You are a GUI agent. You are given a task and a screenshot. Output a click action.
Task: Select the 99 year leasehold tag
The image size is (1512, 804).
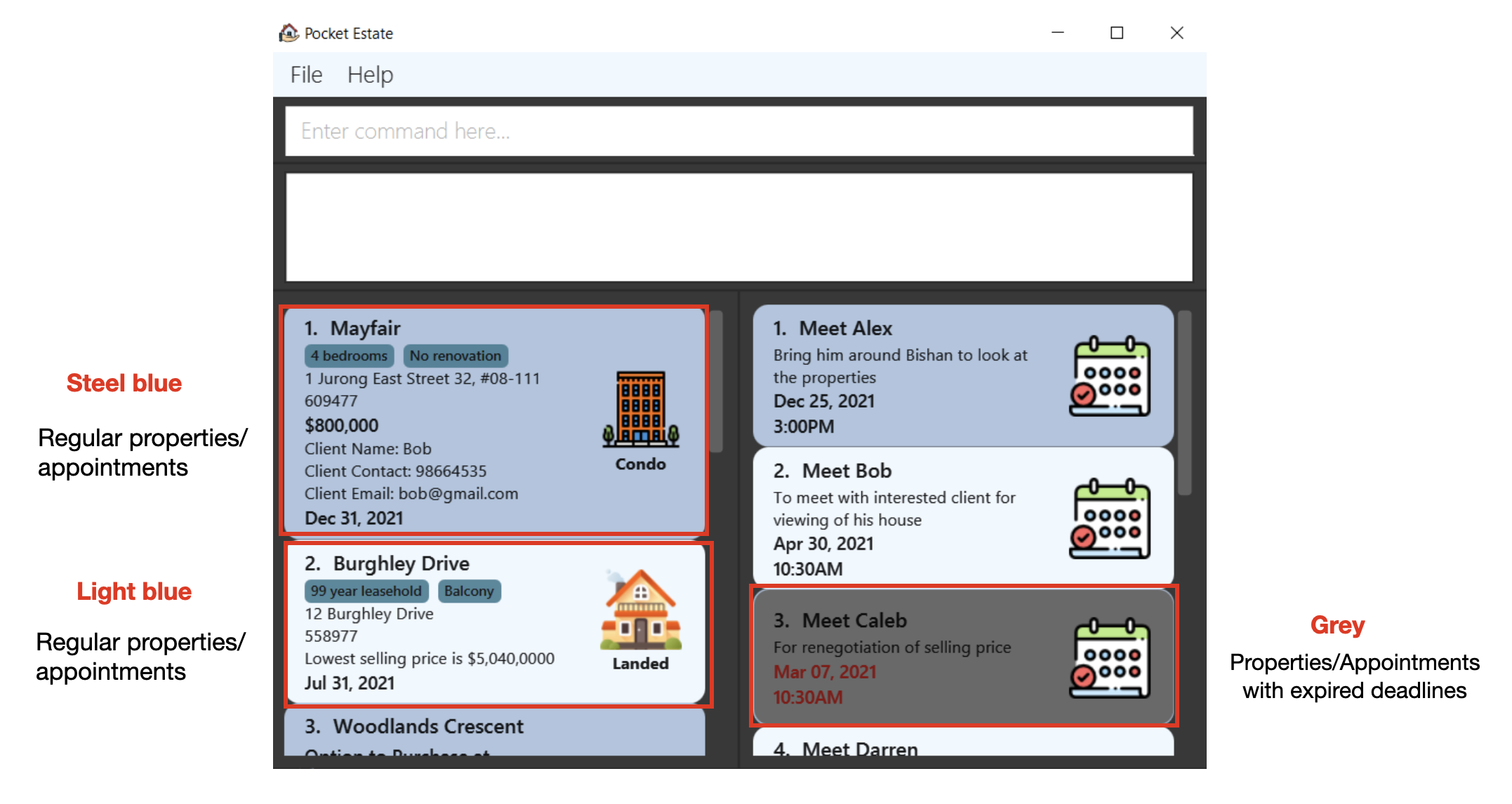point(366,591)
